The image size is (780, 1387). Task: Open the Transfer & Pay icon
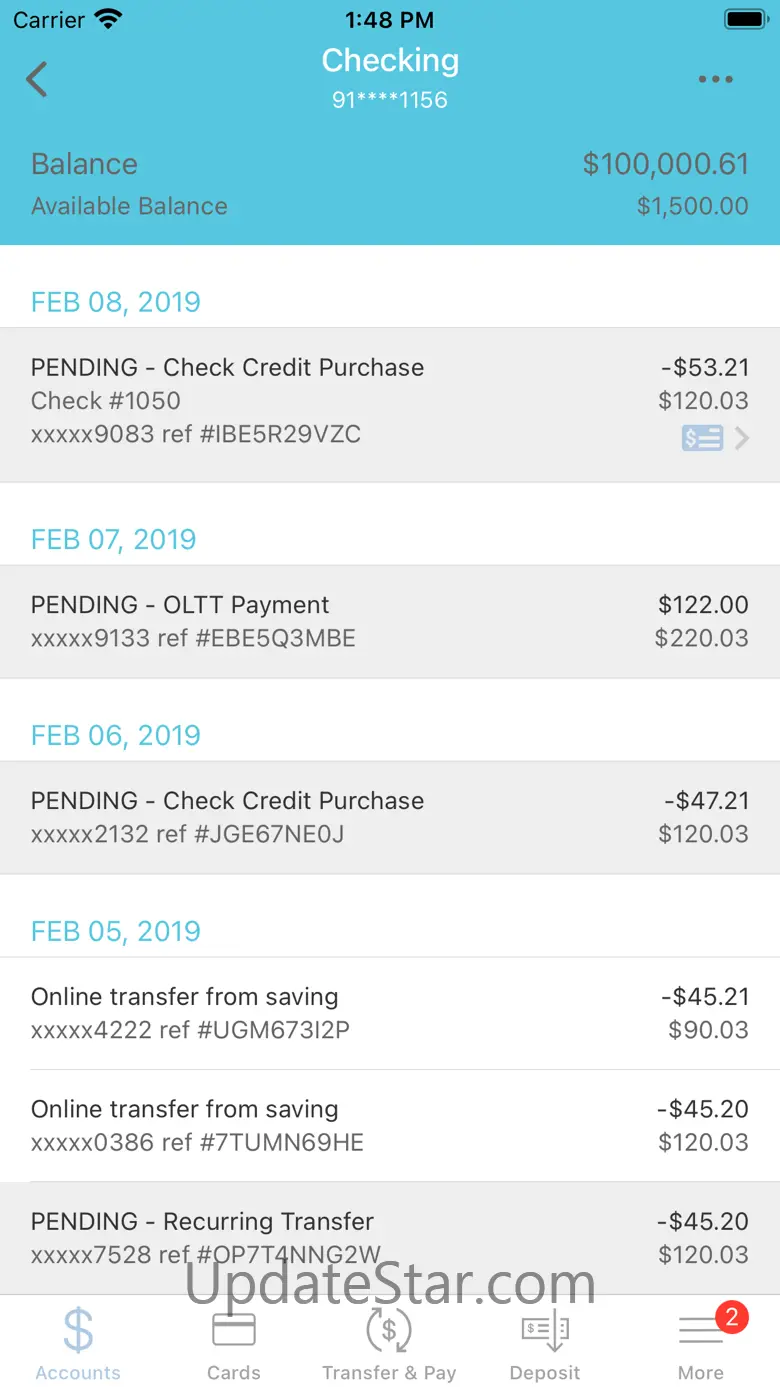coord(389,1330)
